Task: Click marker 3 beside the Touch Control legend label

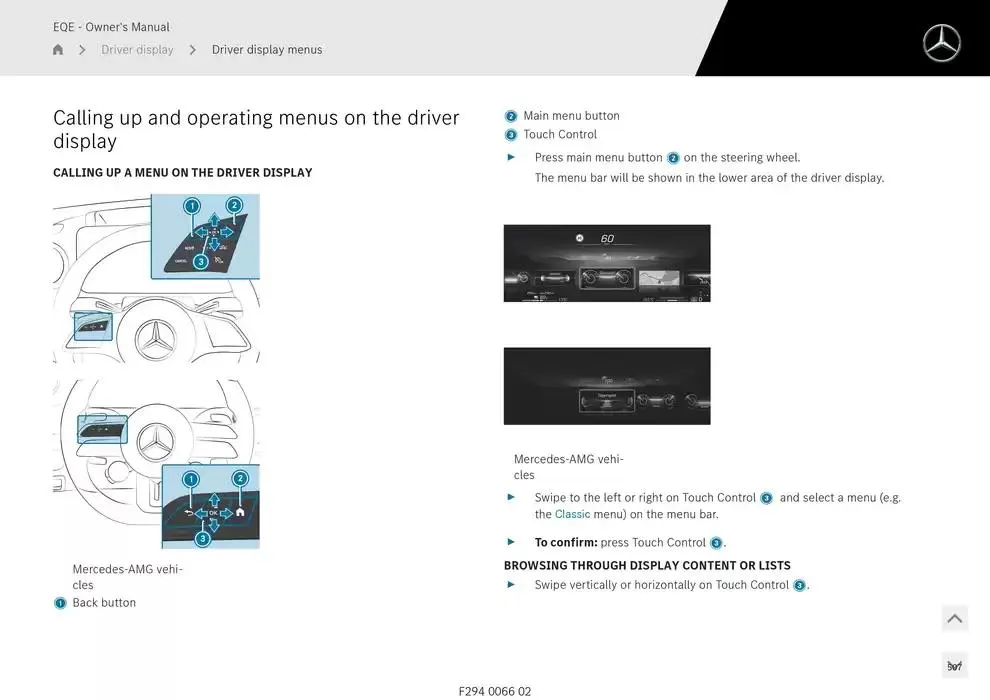Action: [x=511, y=135]
